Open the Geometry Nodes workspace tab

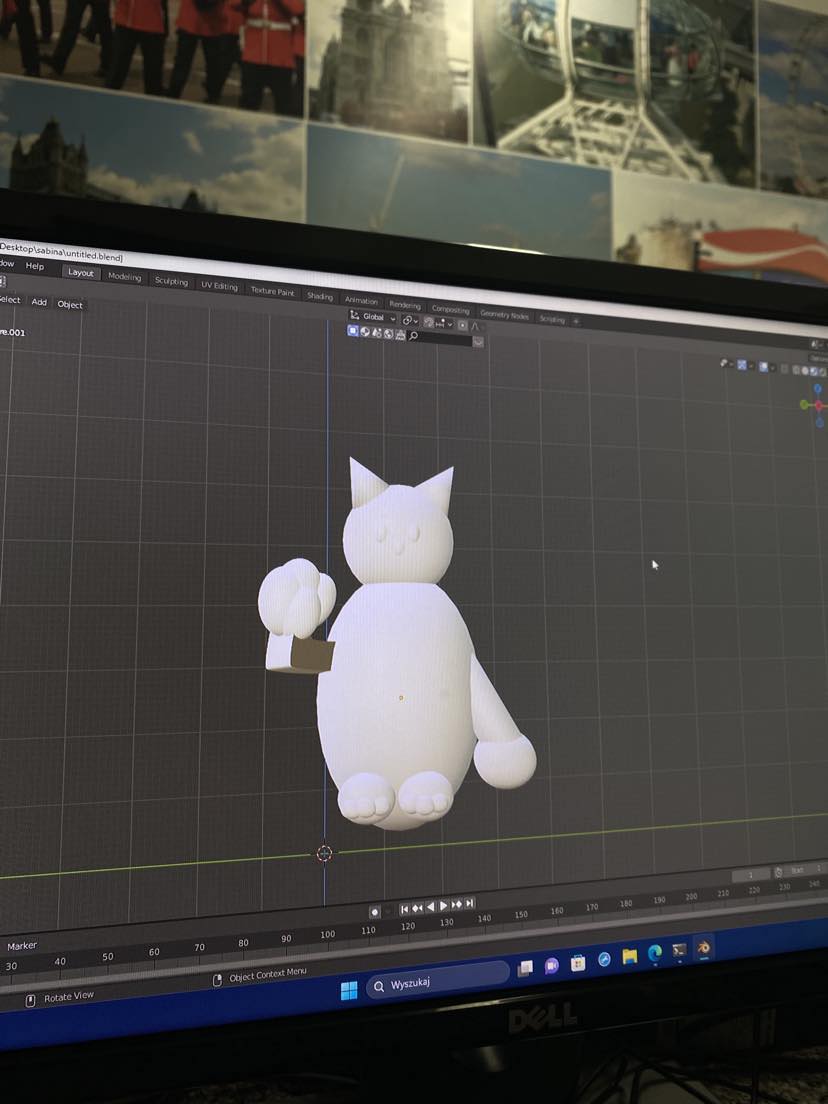click(504, 315)
